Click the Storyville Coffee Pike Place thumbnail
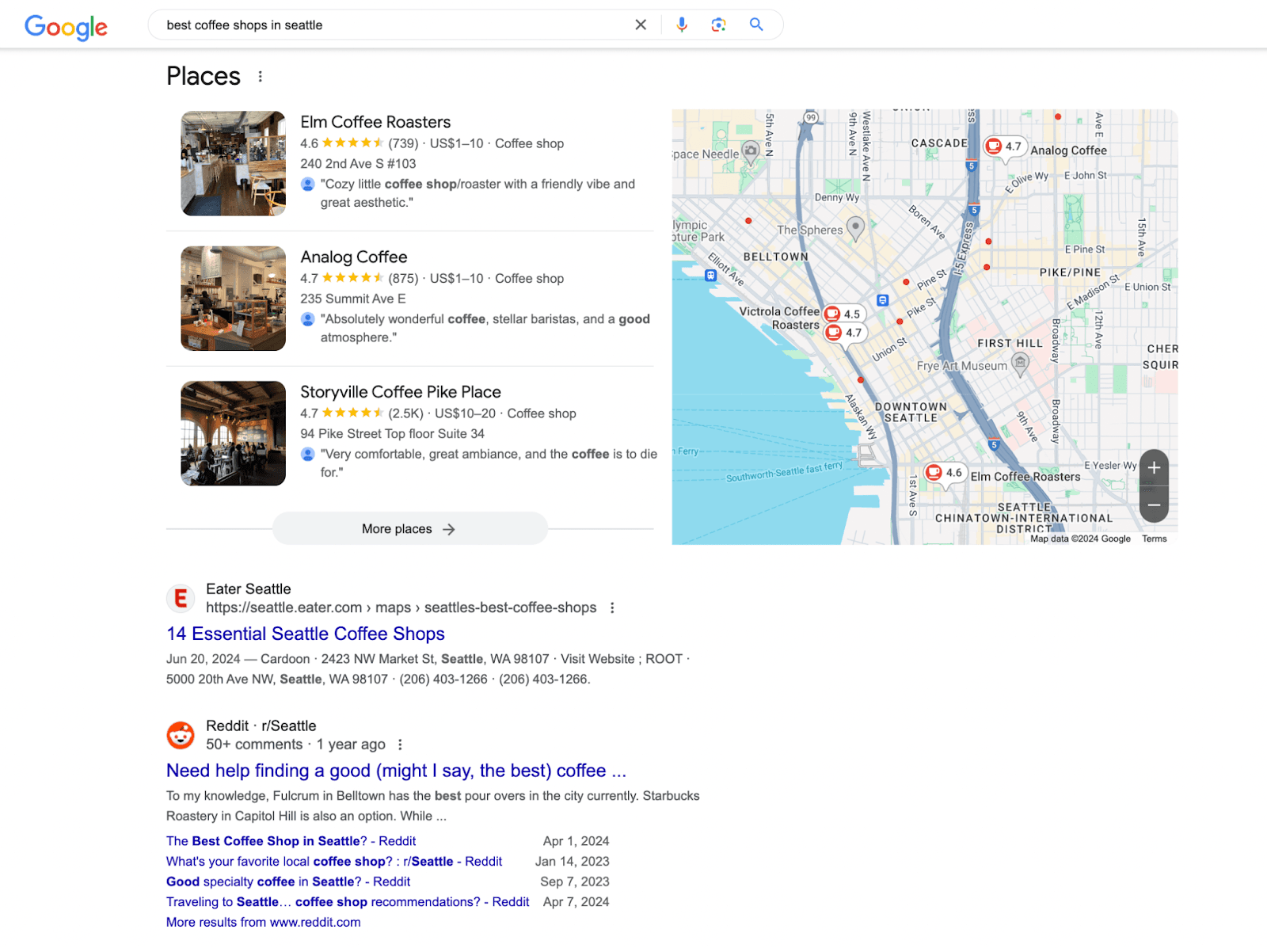1267x952 pixels. [x=233, y=432]
